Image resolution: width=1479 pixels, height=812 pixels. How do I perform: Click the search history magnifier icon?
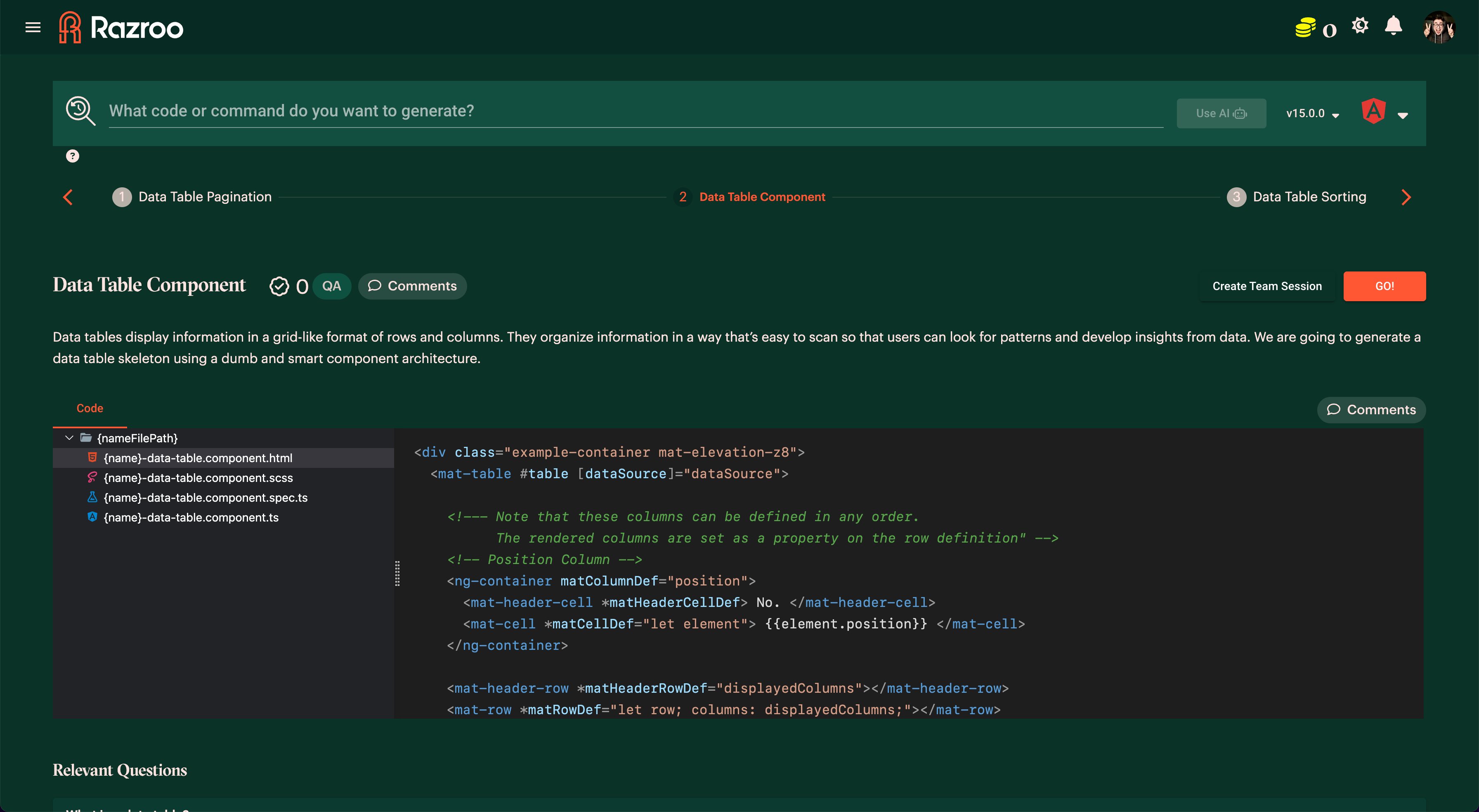pos(80,110)
